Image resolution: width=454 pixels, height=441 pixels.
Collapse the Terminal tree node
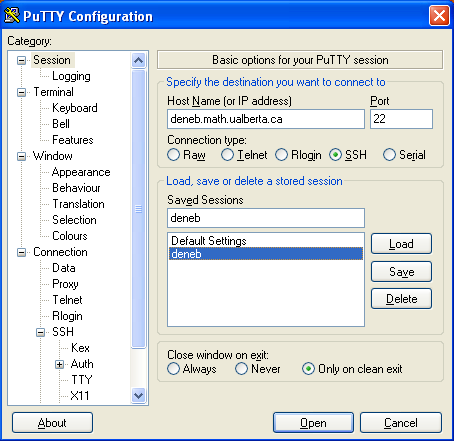point(21,92)
